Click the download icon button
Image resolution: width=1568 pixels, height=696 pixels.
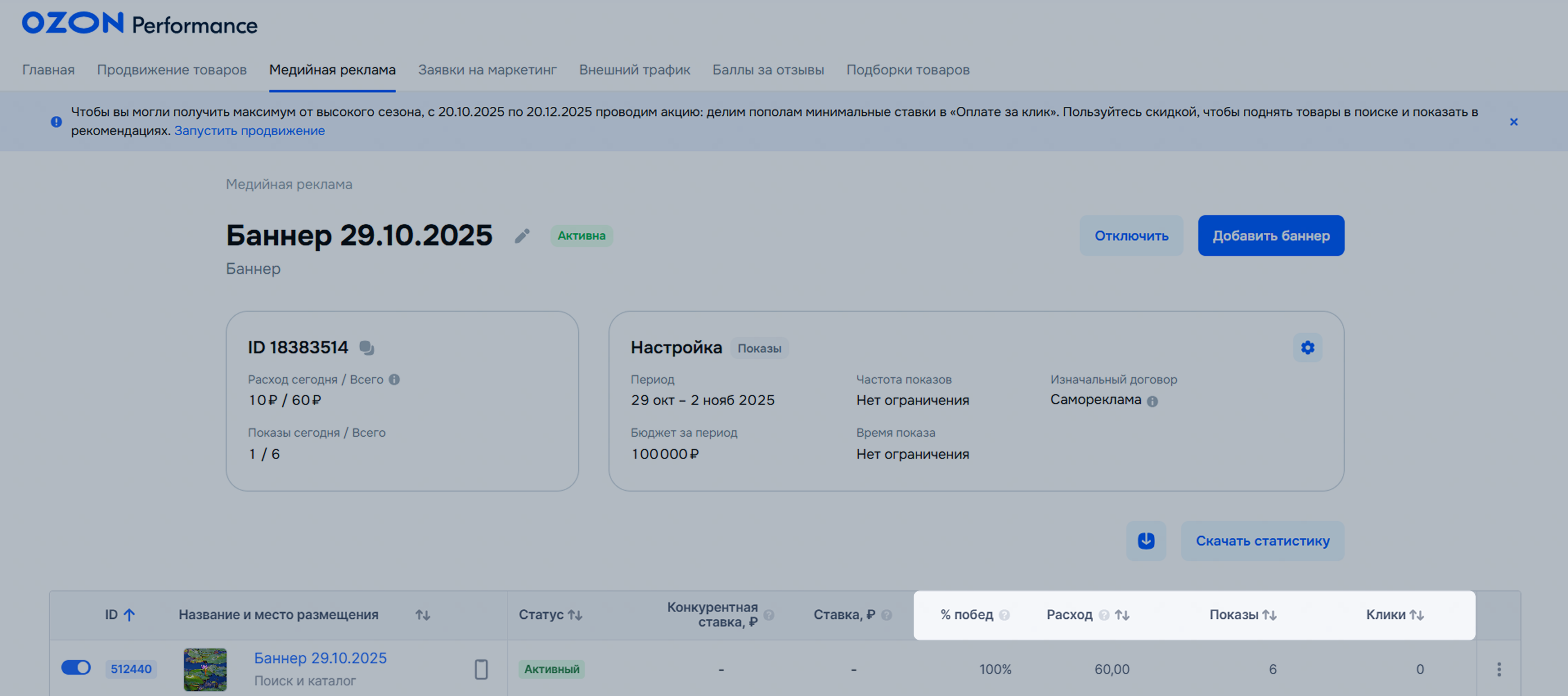coord(1146,540)
